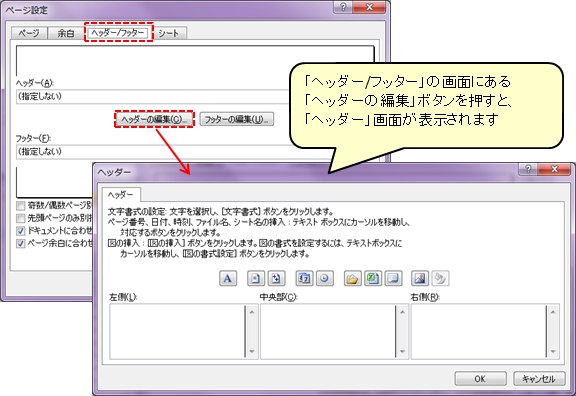Switch to the ページ tab
Image resolution: width=576 pixels, height=396 pixels.
[29, 33]
